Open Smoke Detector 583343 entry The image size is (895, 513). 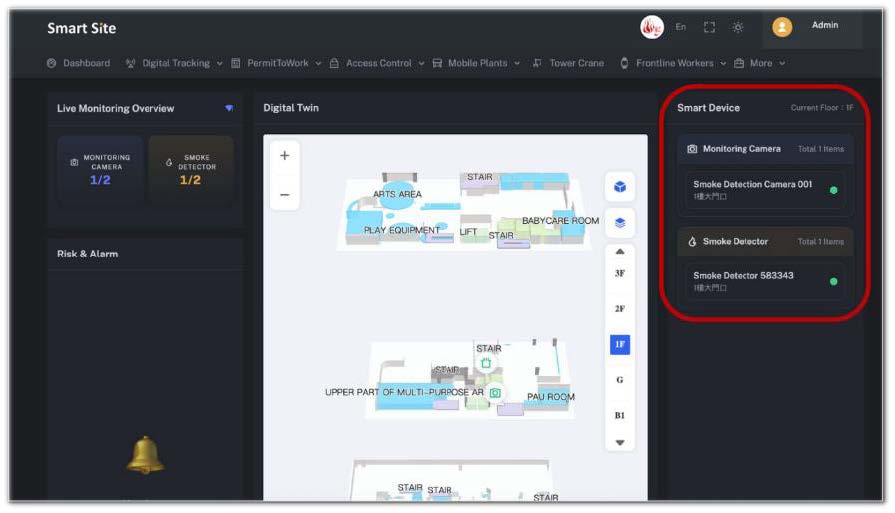pos(765,281)
